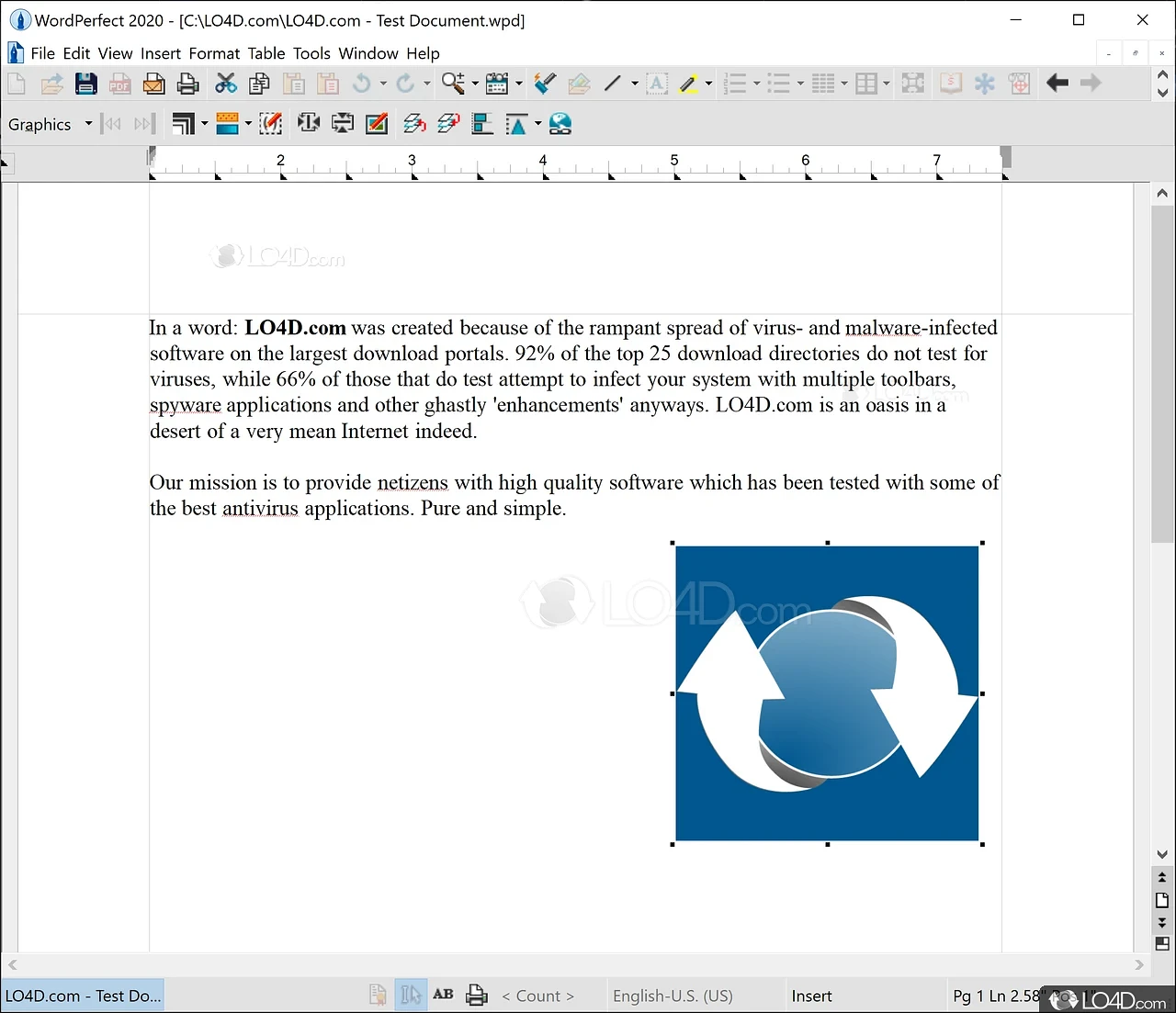
Task: Publish the document to PDF
Action: pos(119,84)
